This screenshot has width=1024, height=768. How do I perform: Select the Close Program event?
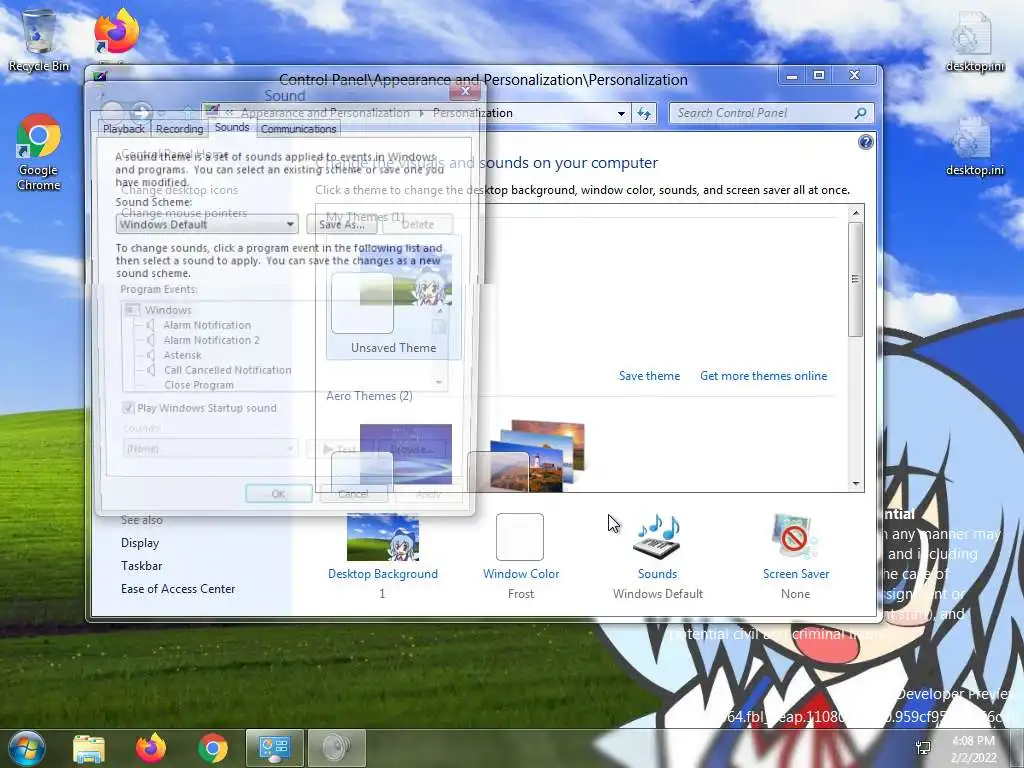pyautogui.click(x=199, y=385)
